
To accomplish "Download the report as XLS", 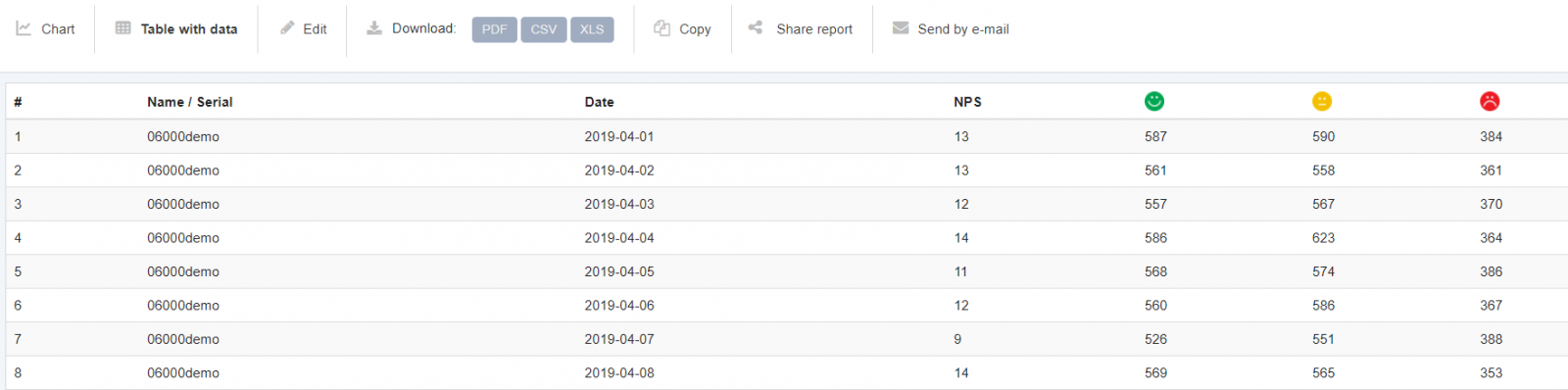I will coord(592,29).
